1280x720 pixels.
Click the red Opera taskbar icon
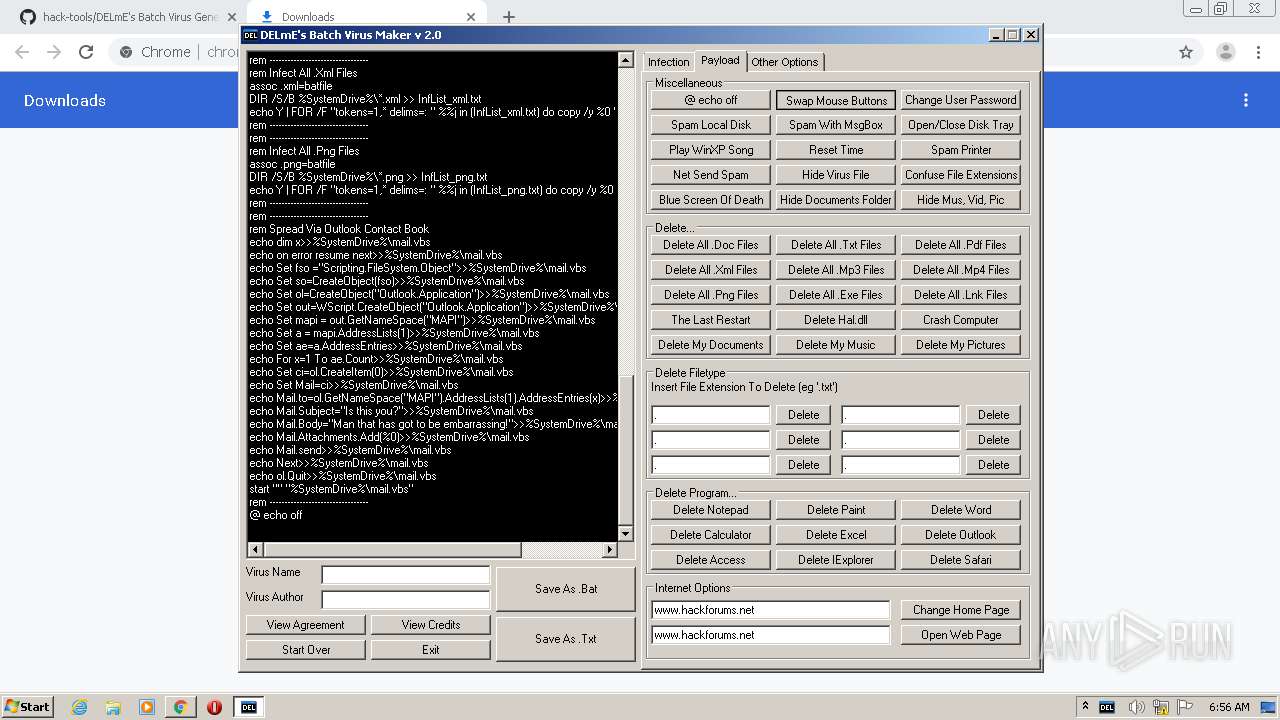(x=214, y=707)
